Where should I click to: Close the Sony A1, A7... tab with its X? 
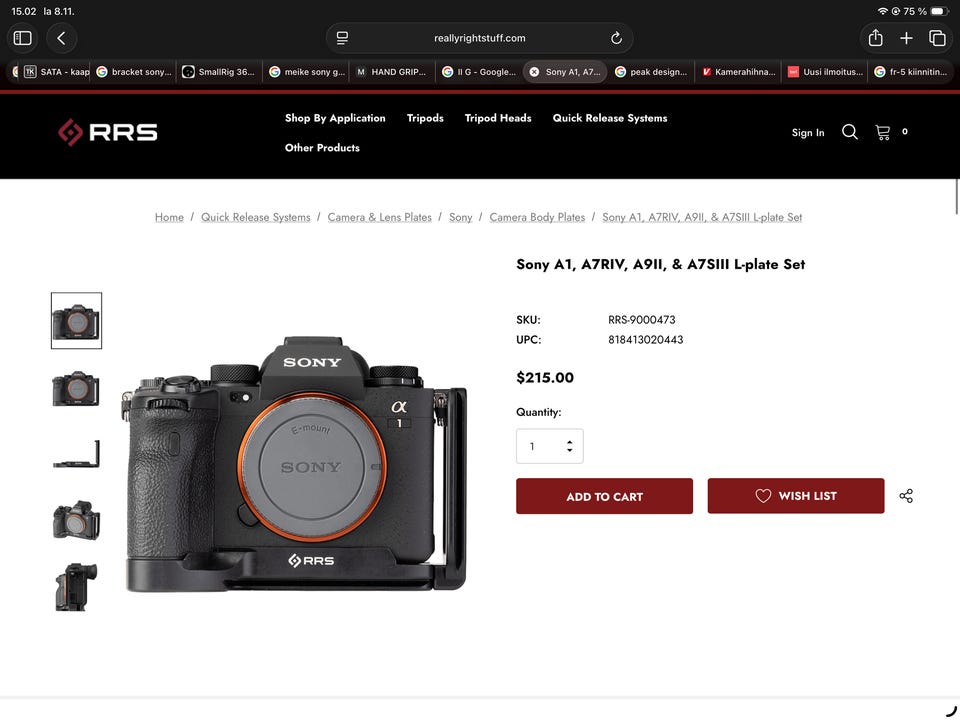click(x=534, y=72)
